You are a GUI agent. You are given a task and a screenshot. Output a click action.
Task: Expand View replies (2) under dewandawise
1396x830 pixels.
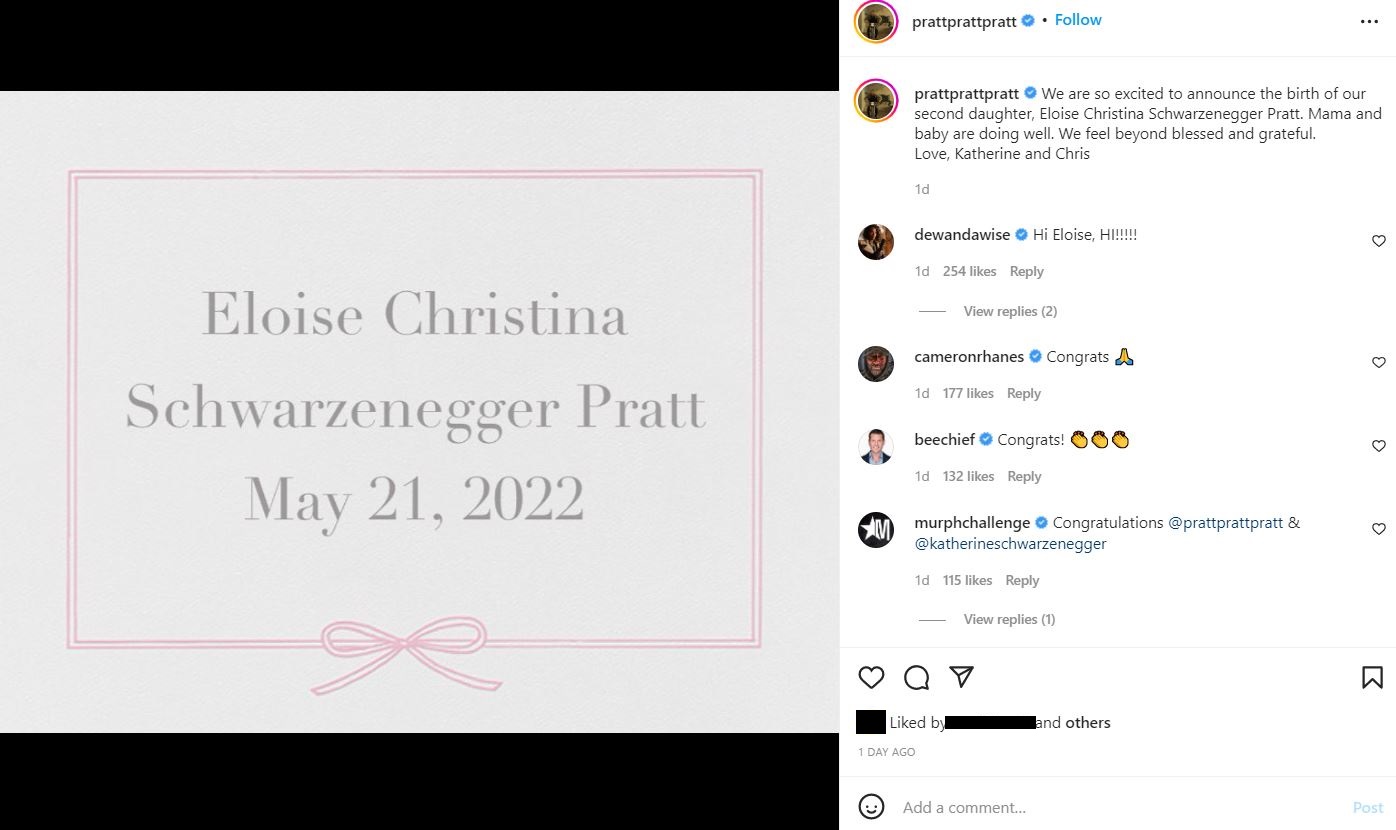(x=1010, y=311)
